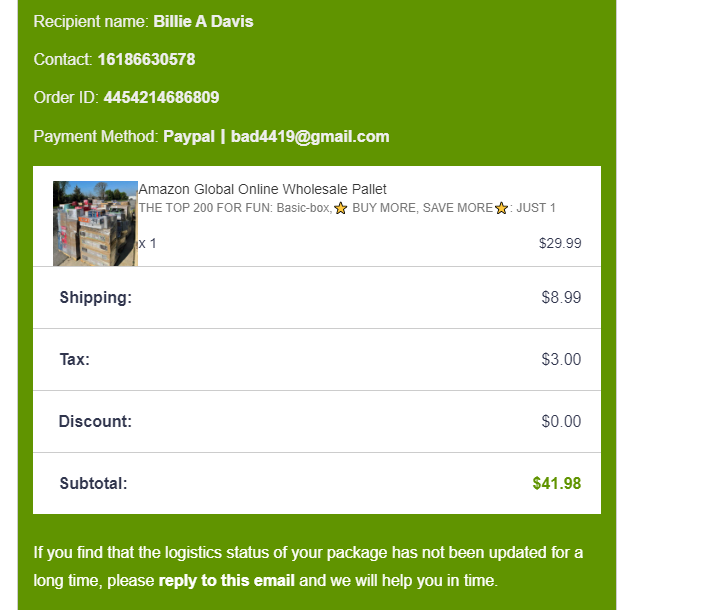Screen dimensions: 722x610
Task: Click the Shipping row label
Action: tap(95, 297)
